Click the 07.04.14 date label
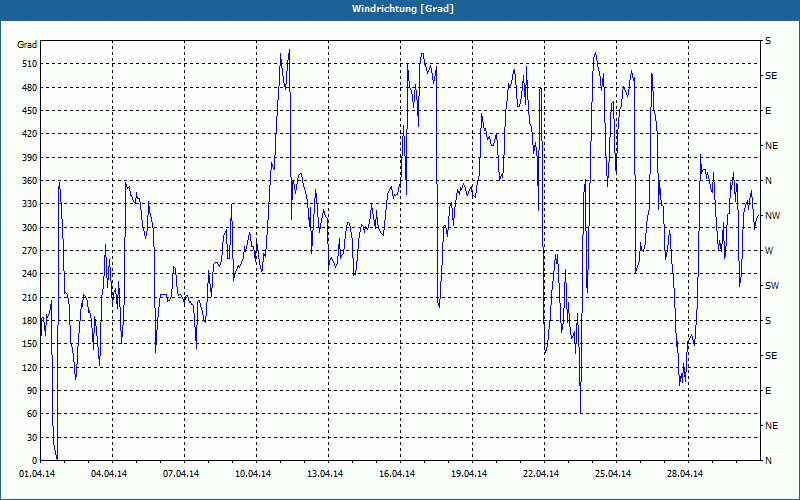 click(x=181, y=474)
